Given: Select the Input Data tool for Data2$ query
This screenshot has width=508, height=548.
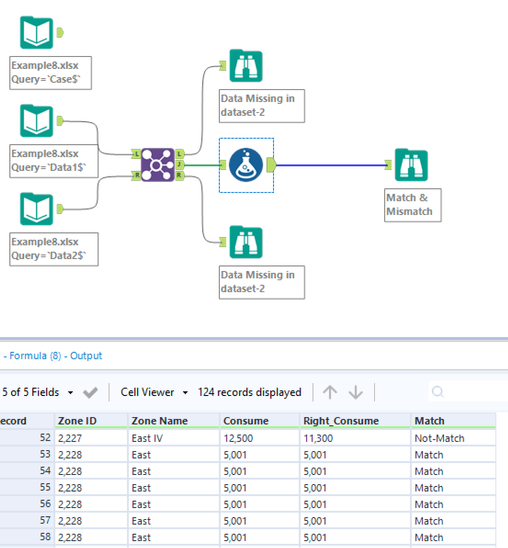Looking at the screenshot, I should click(x=37, y=209).
